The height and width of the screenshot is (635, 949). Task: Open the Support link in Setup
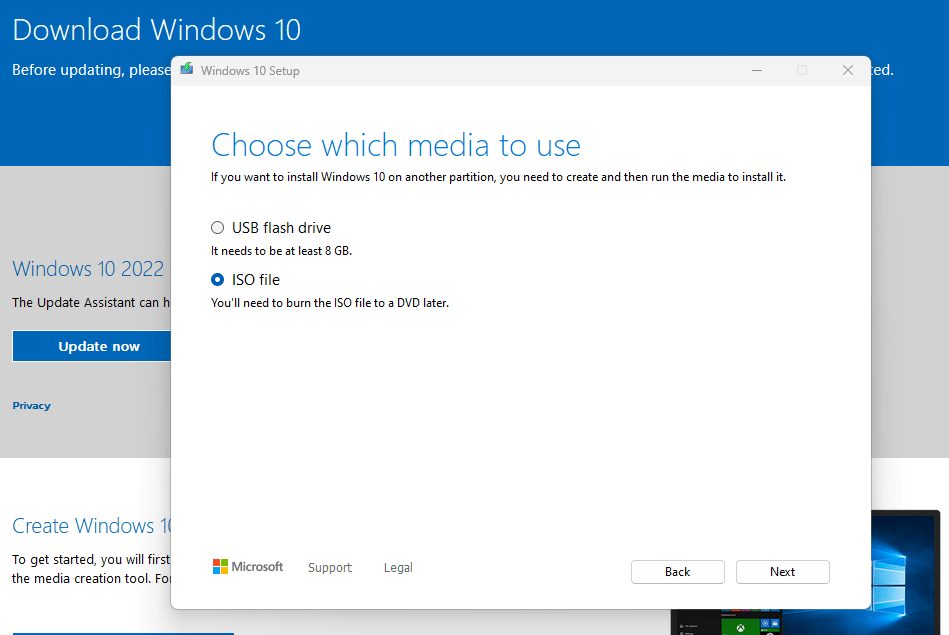tap(330, 567)
